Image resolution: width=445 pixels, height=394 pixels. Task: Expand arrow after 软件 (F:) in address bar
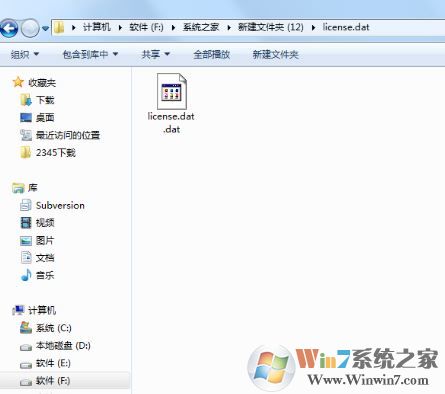pyautogui.click(x=173, y=28)
